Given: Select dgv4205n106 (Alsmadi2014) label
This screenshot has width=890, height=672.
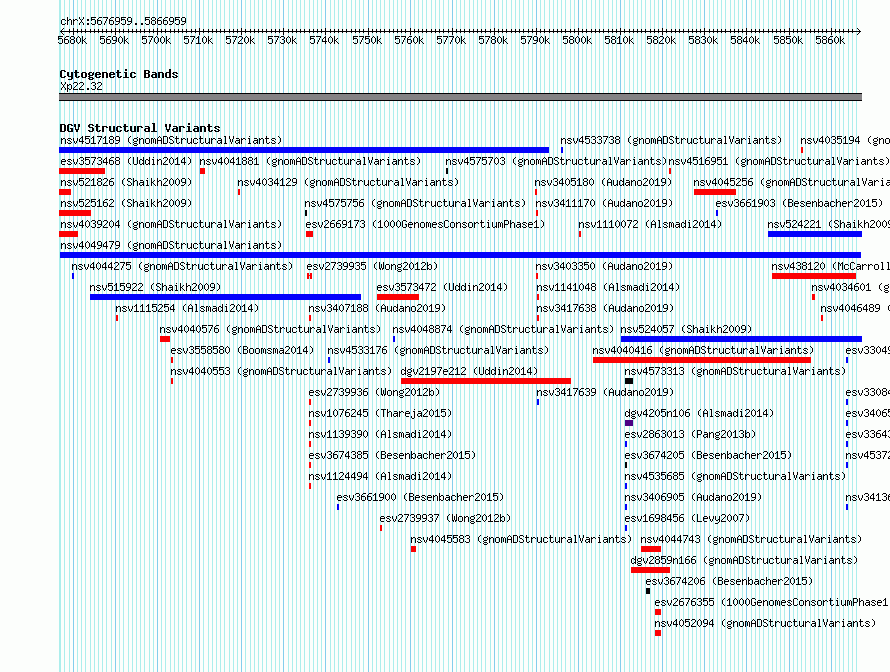Looking at the screenshot, I should pos(699,413).
